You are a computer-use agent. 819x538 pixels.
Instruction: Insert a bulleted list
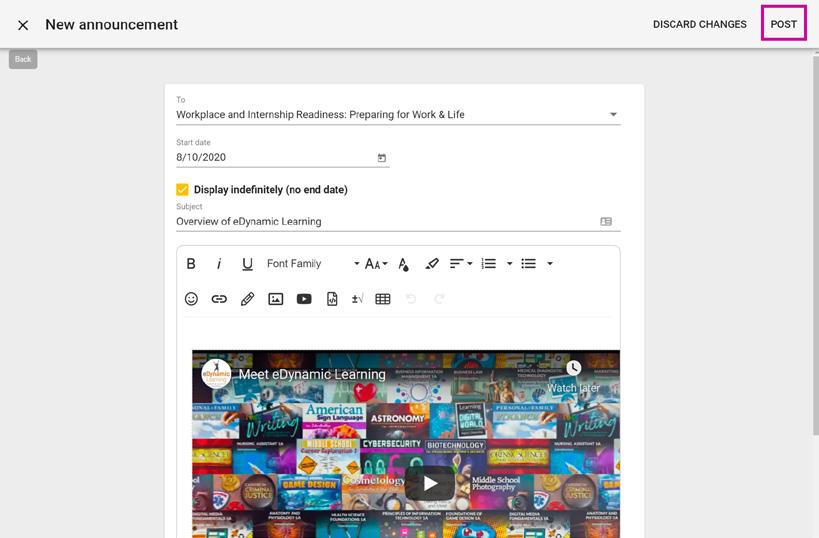(x=529, y=264)
